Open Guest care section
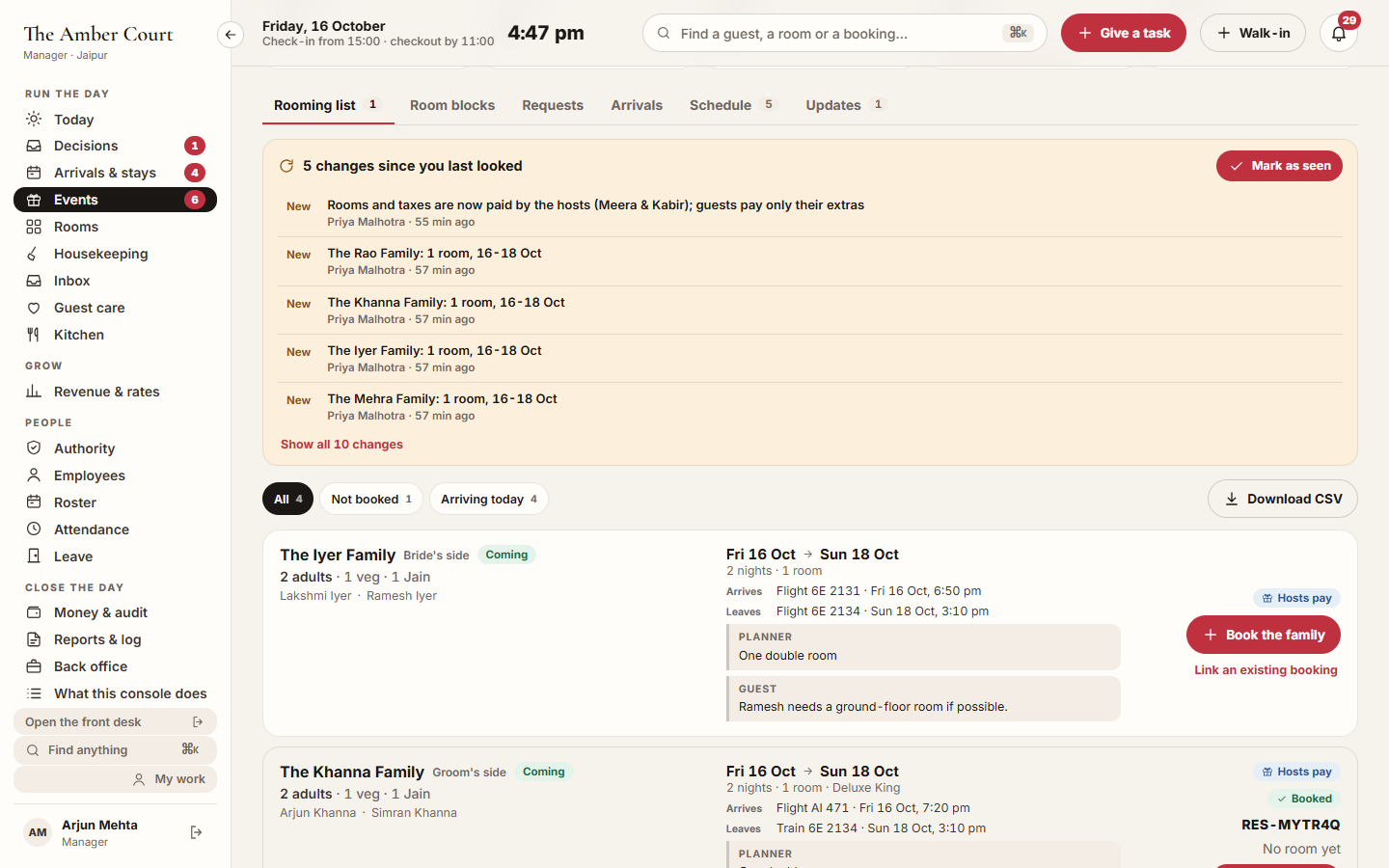This screenshot has width=1389, height=868. click(x=115, y=308)
